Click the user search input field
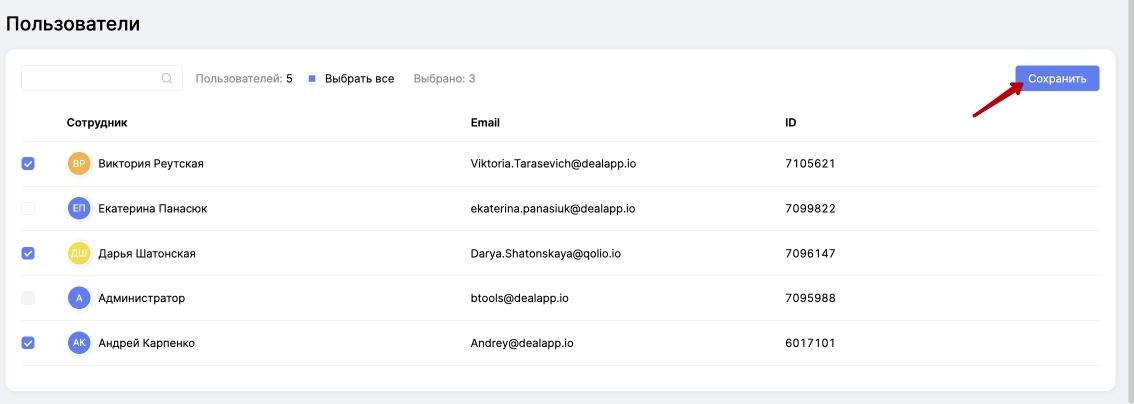This screenshot has width=1134, height=404. [90, 79]
